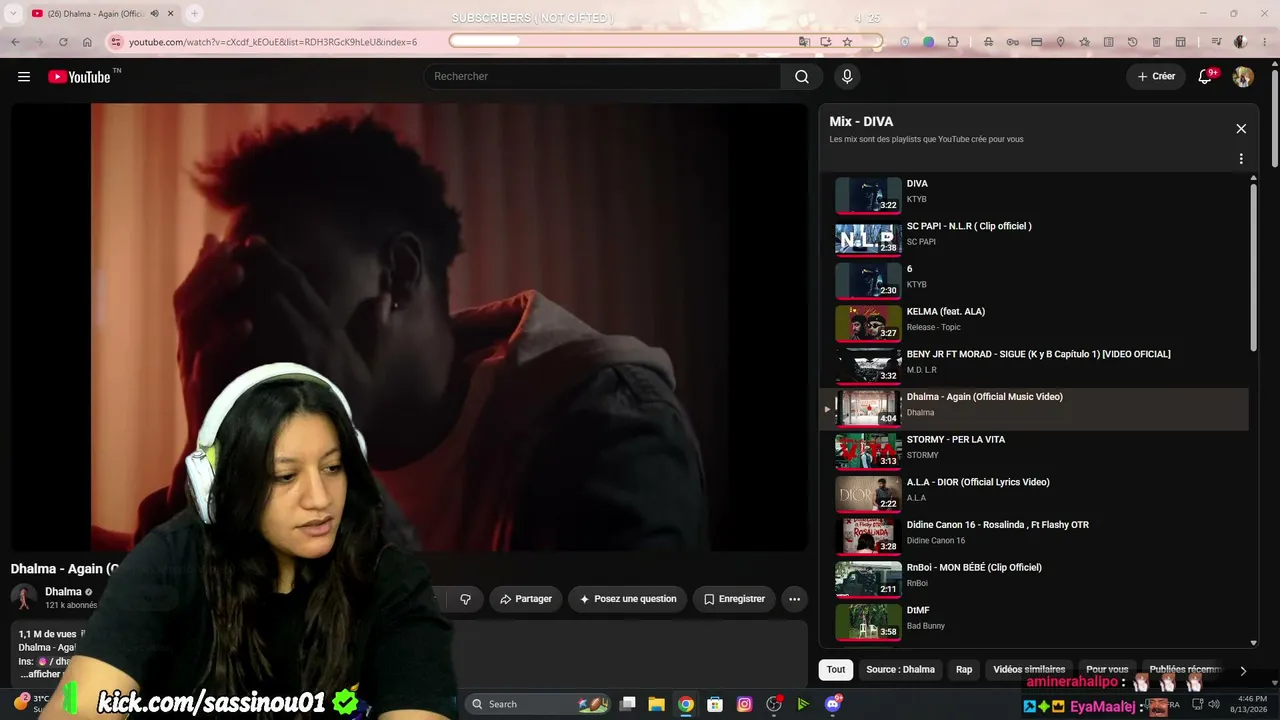Open the tab search dropdown arrow
The width and height of the screenshot is (1280, 720).
[x=13, y=14]
